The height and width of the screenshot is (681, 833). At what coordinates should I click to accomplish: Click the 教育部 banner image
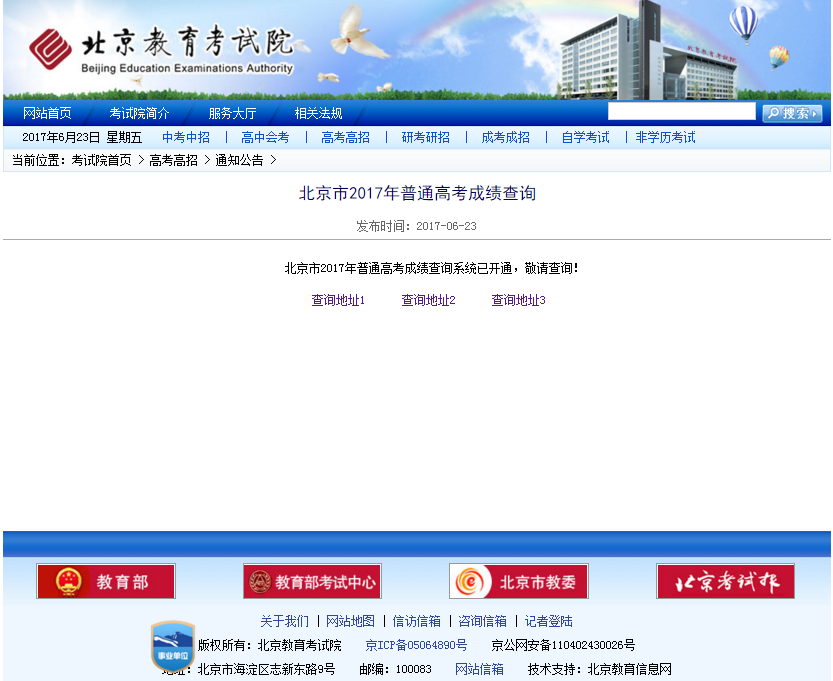[x=105, y=581]
